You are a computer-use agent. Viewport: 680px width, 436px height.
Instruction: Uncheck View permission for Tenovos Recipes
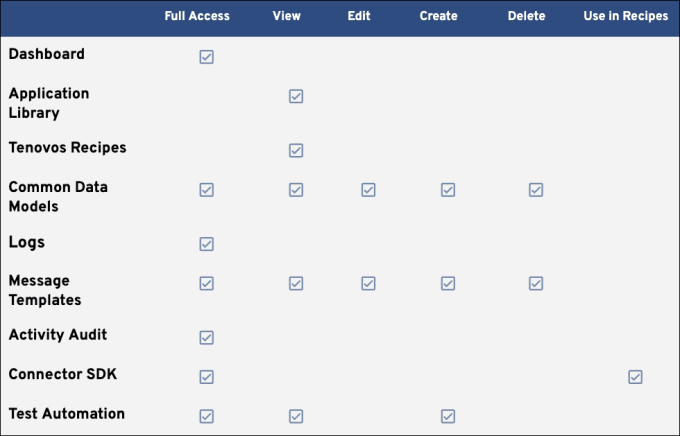tap(295, 150)
